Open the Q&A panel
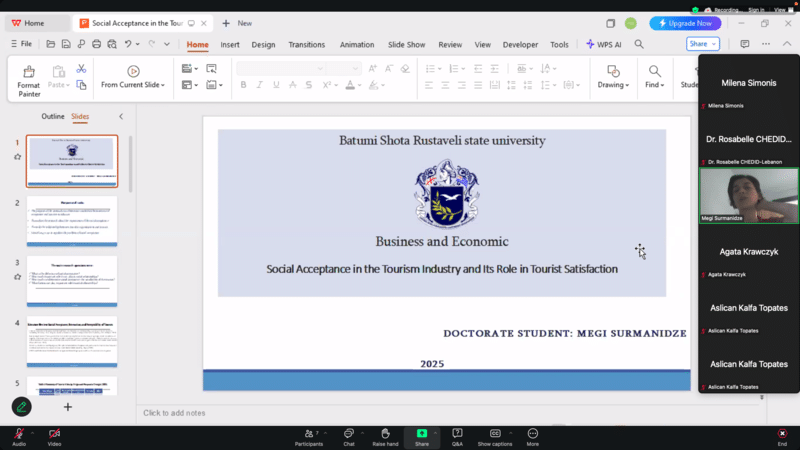The height and width of the screenshot is (450, 800). pos(457,433)
